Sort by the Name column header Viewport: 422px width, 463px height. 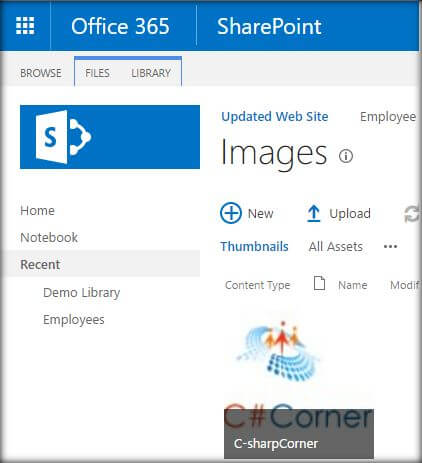pos(353,285)
